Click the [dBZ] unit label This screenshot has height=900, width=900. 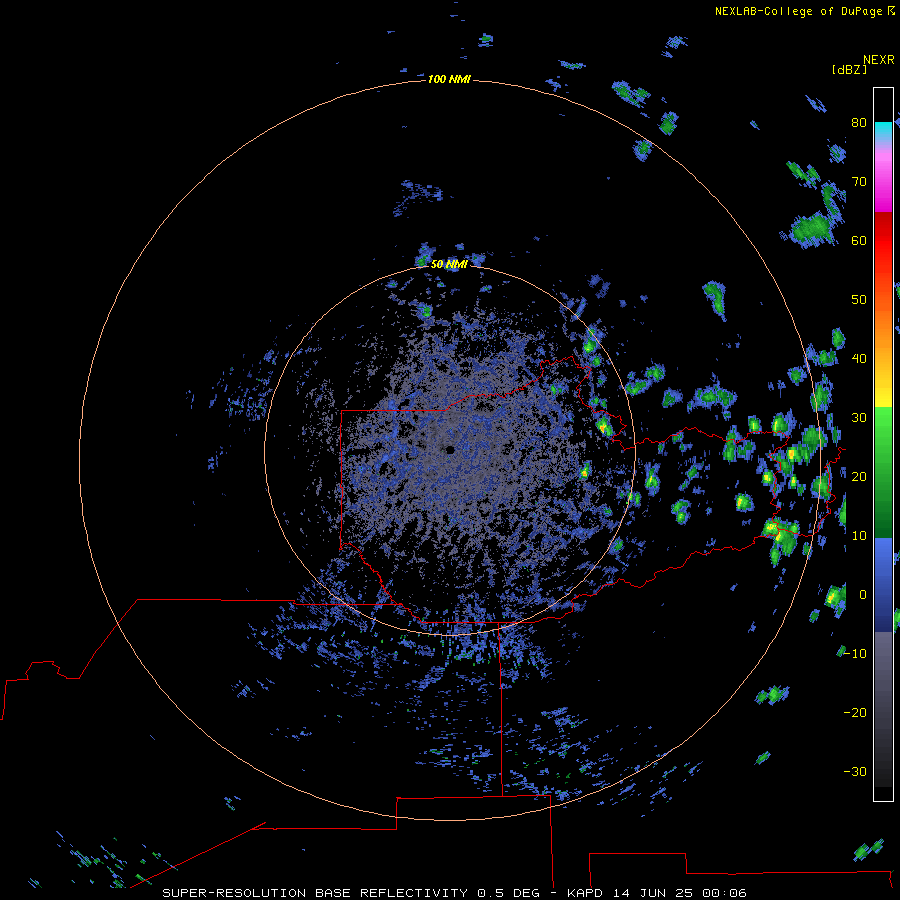pos(849,69)
